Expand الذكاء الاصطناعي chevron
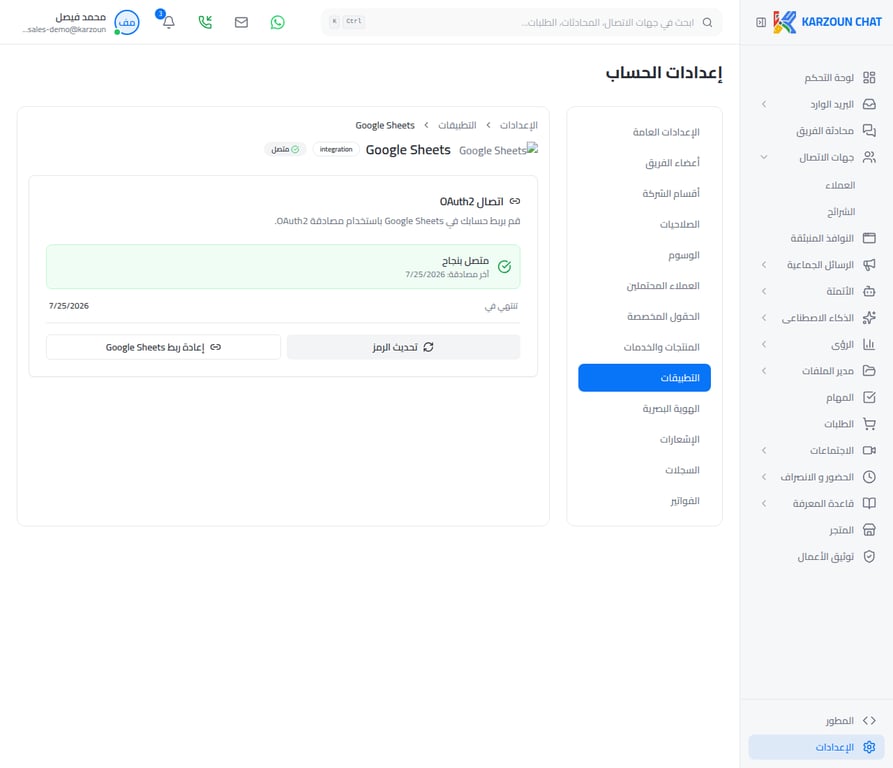 point(764,318)
